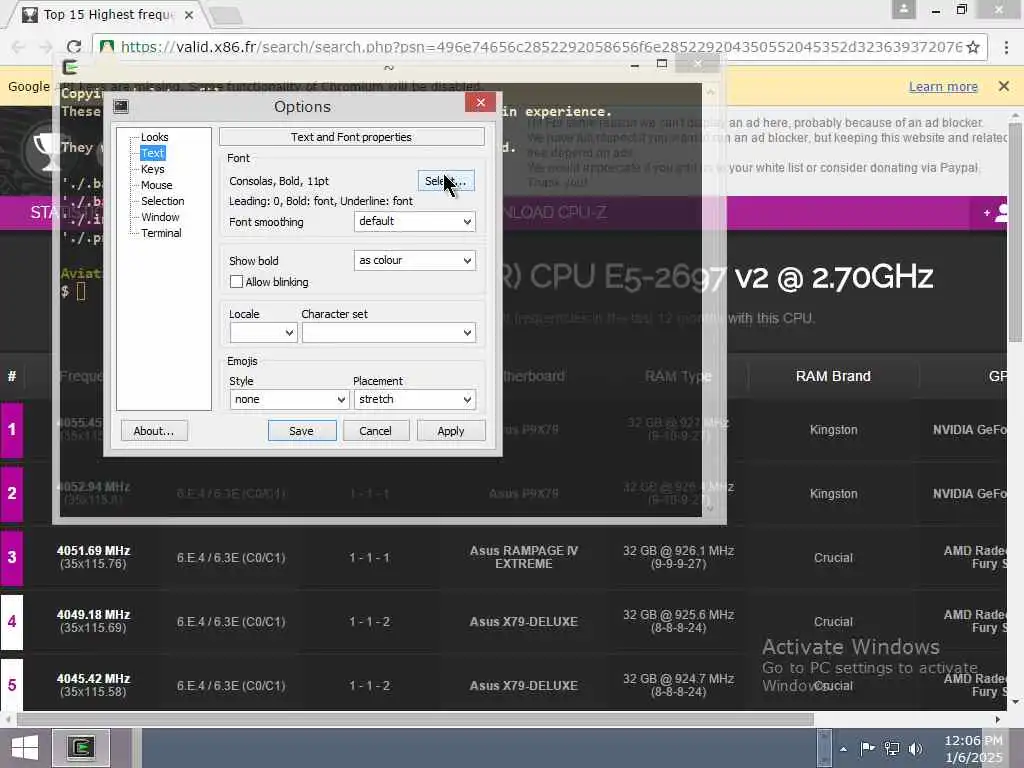The height and width of the screenshot is (768, 1024).
Task: Select the Looks category in Options tree
Action: click(x=154, y=137)
